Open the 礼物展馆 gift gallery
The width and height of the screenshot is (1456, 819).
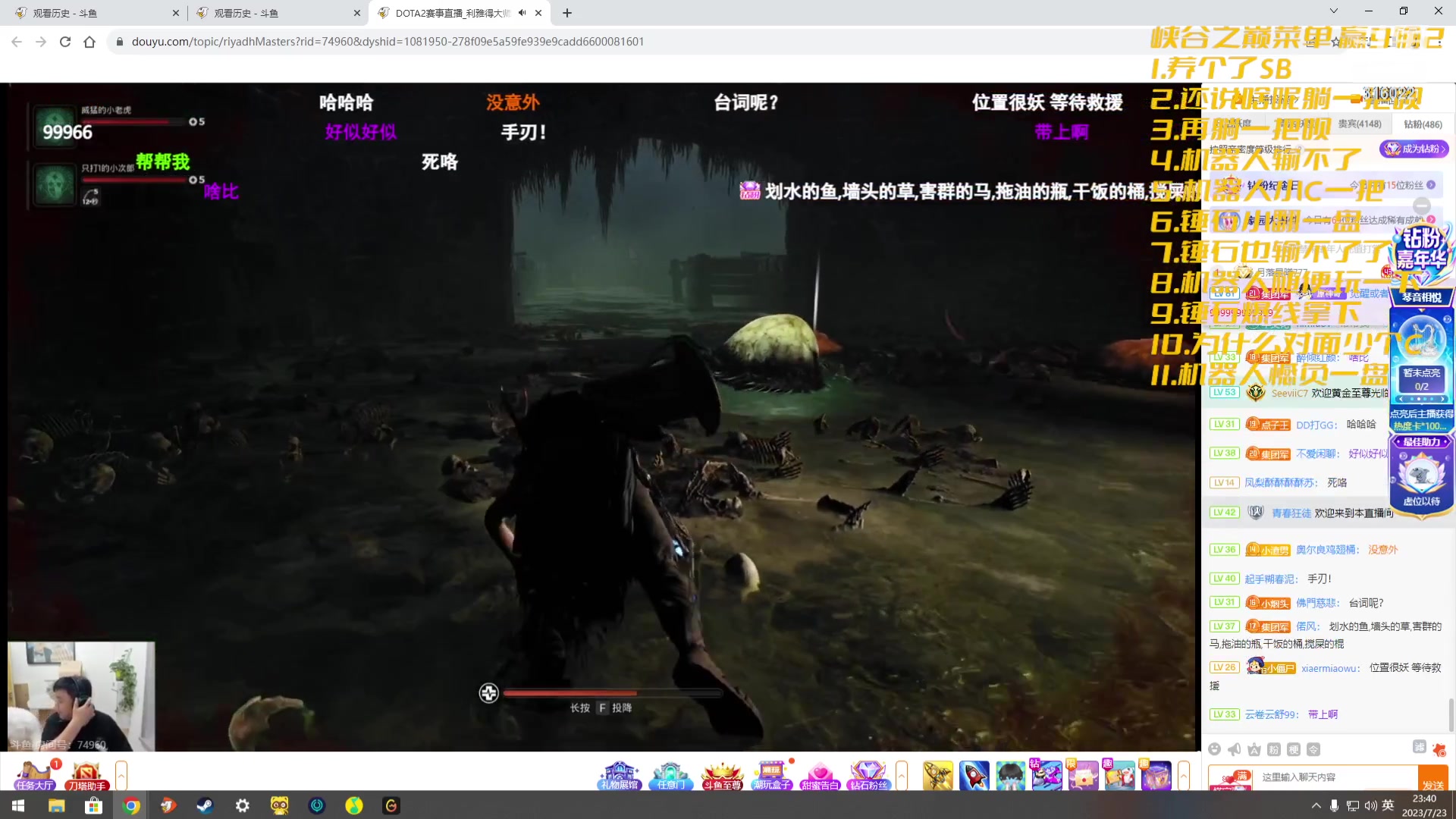(x=620, y=775)
